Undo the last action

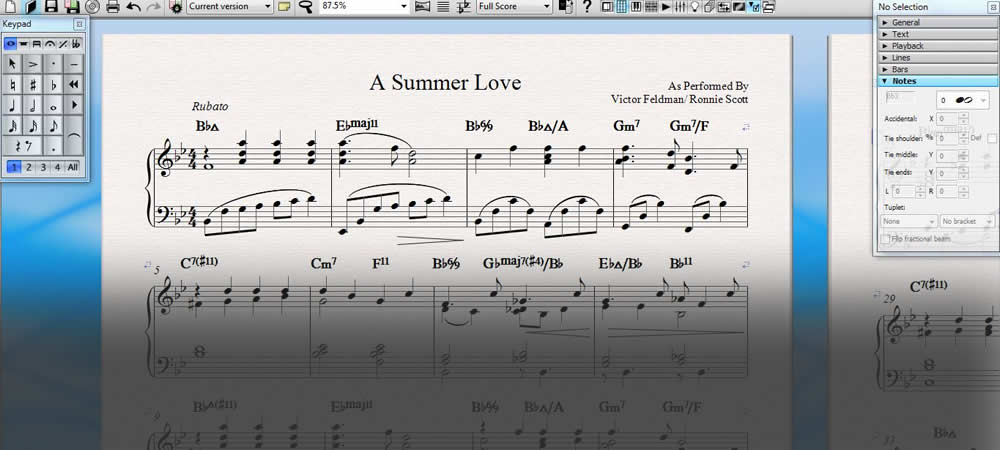(x=133, y=6)
